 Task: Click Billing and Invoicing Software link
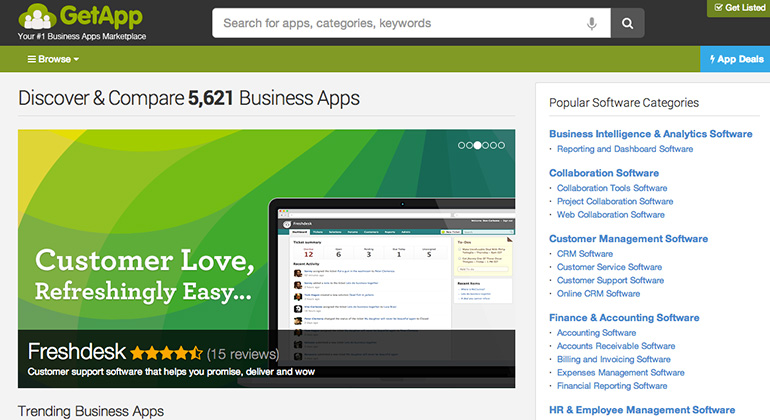(x=613, y=359)
